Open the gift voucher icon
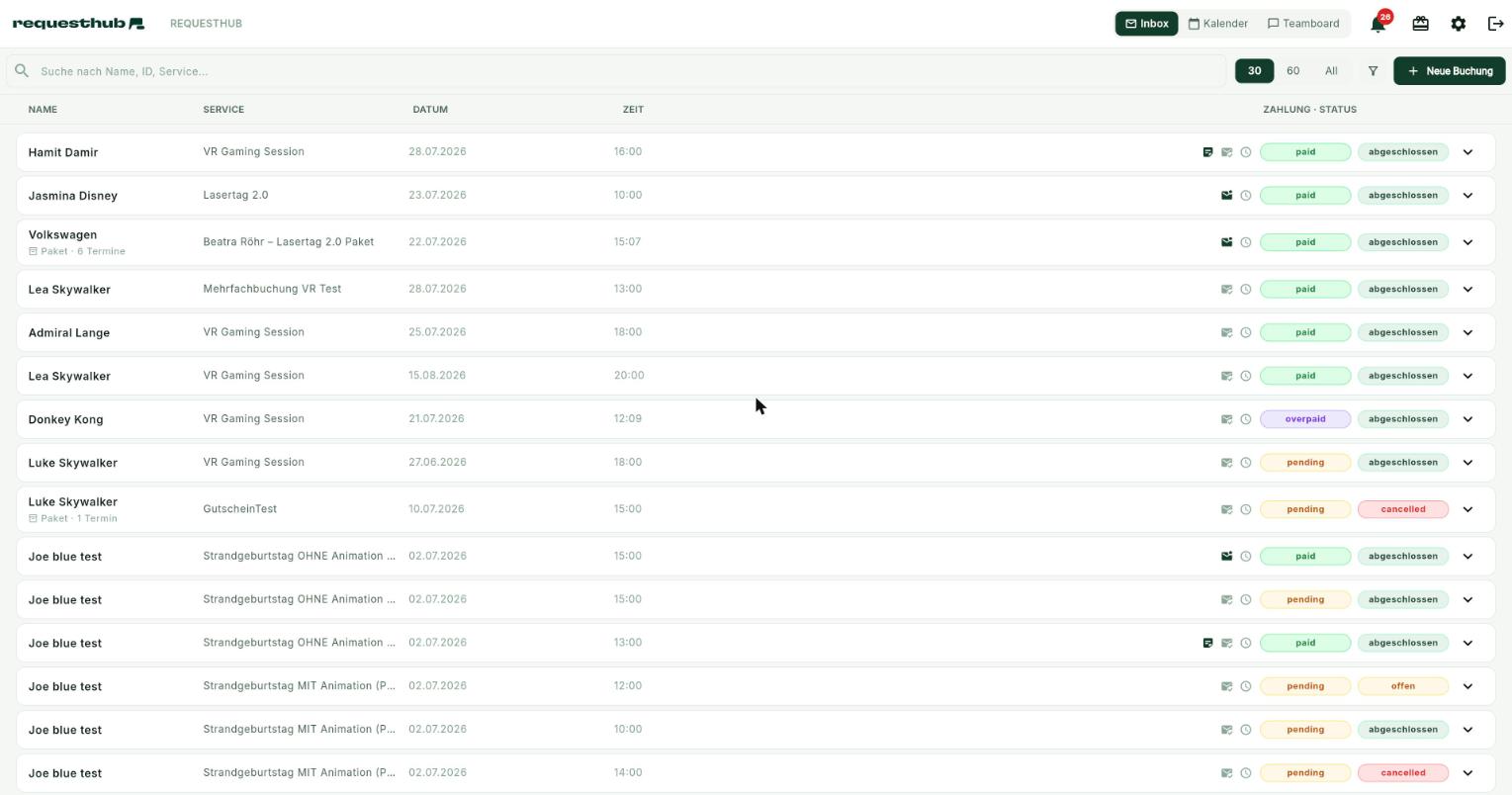This screenshot has width=1512, height=795. (x=1420, y=24)
